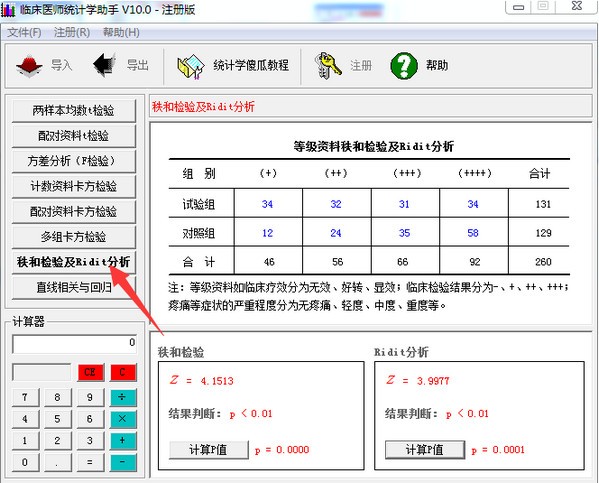Open the 帮助(H) menu
The width and height of the screenshot is (599, 483).
121,33
